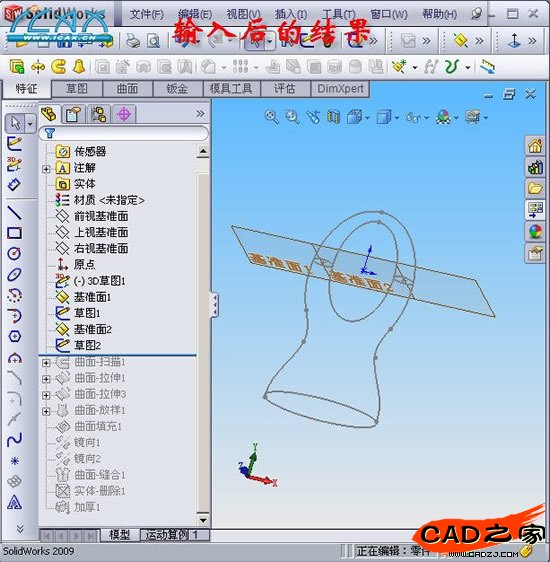Image resolution: width=550 pixels, height=562 pixels.
Task: Switch to the 草图 tab
Action: pyautogui.click(x=77, y=89)
